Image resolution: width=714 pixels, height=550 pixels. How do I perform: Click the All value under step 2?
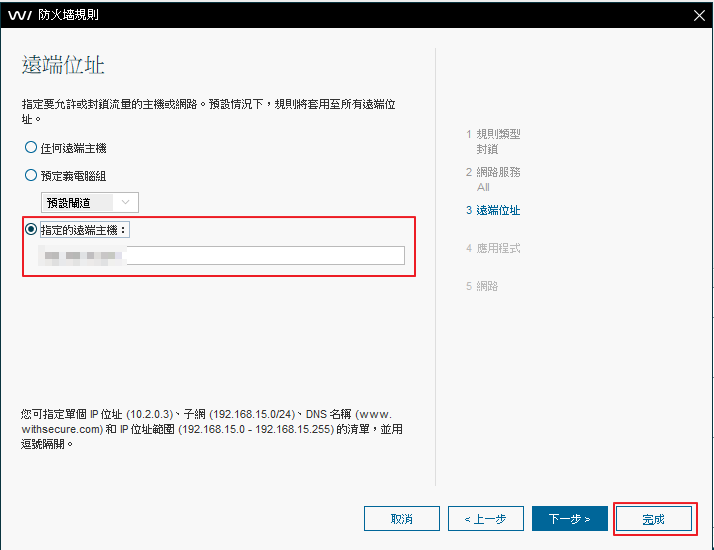[483, 187]
